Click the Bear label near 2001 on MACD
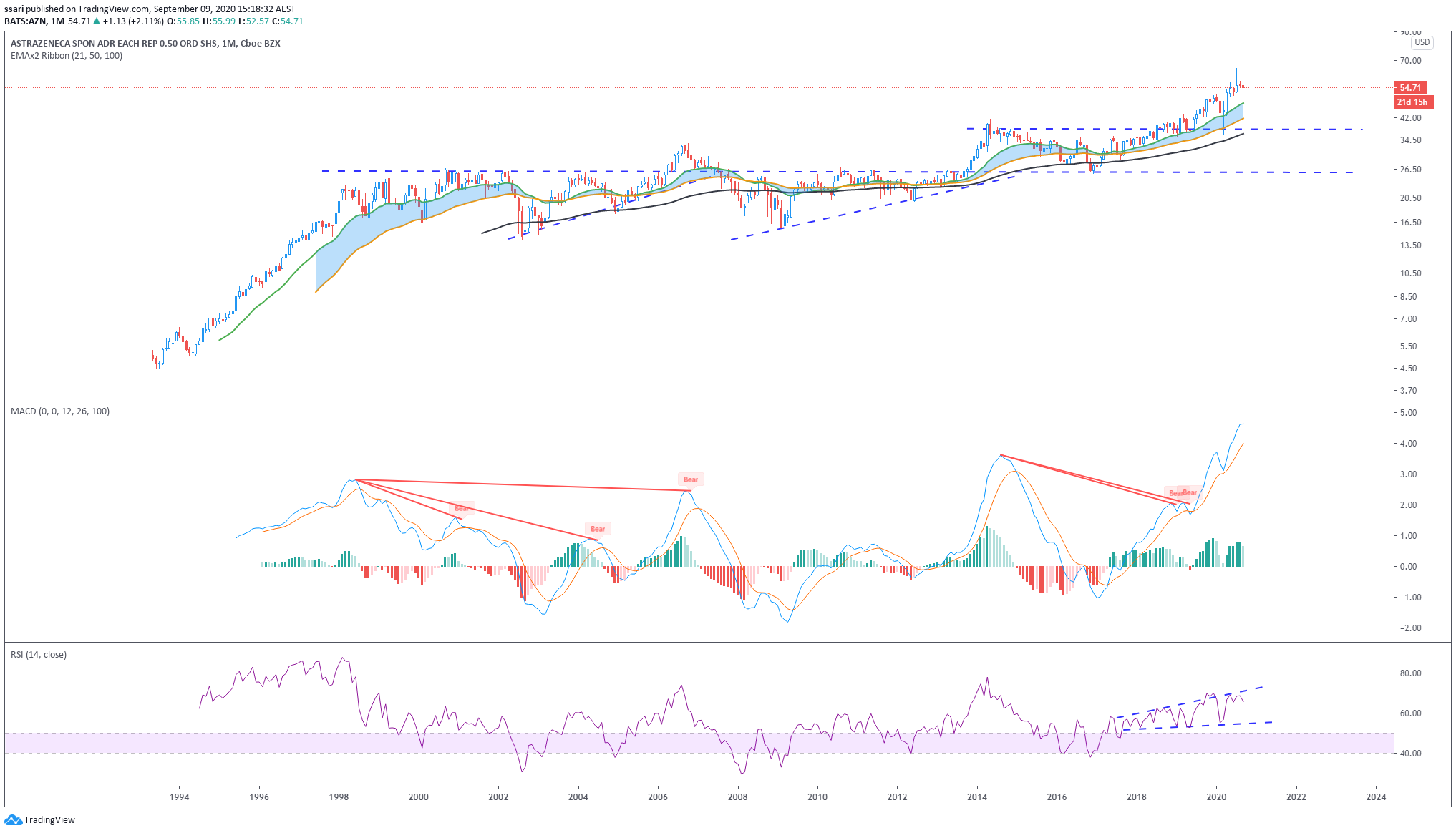The height and width of the screenshot is (833, 1456). 462,508
